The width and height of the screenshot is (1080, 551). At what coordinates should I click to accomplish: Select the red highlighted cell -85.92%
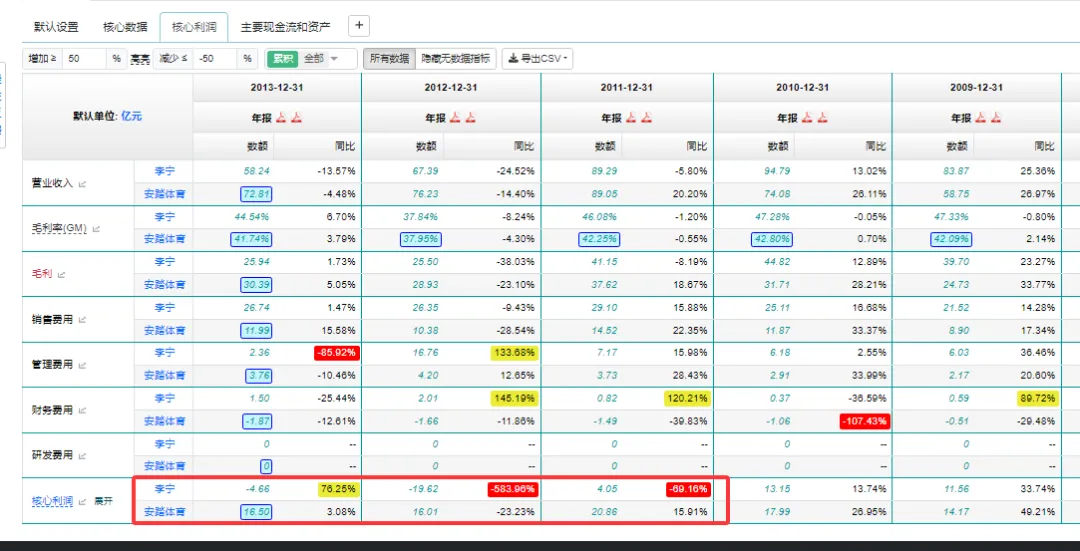(335, 353)
